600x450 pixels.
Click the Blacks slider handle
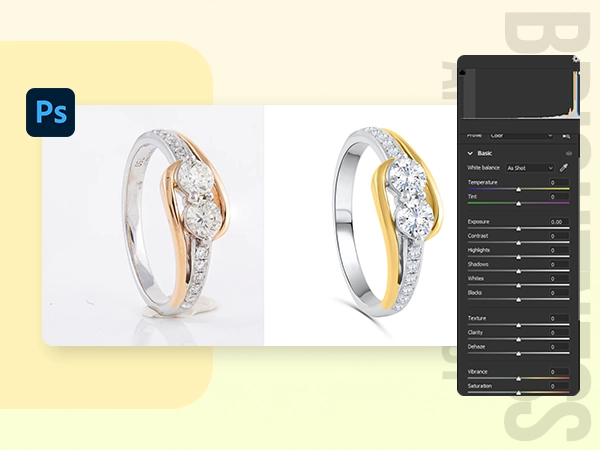click(518, 300)
